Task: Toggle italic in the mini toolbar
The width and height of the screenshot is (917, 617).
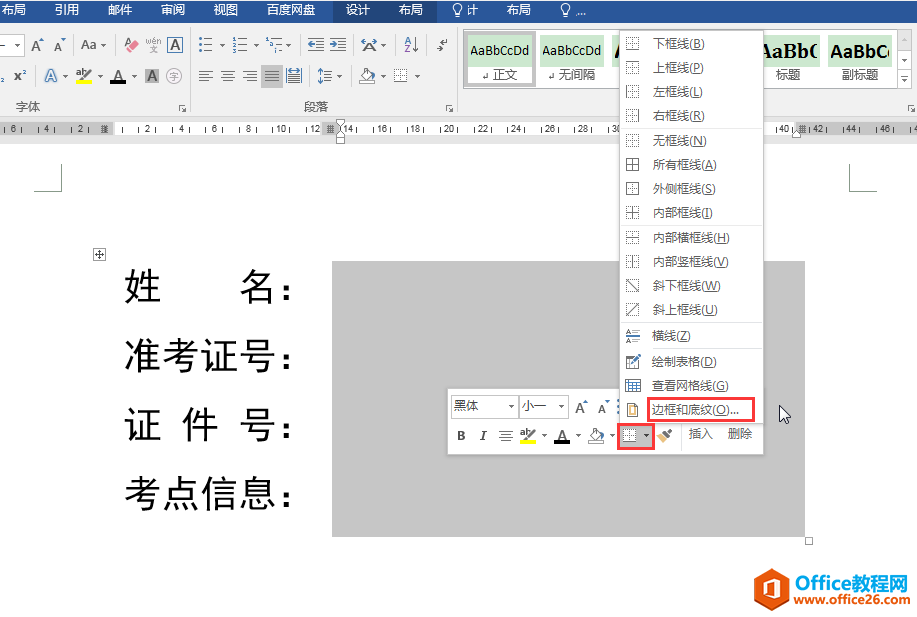Action: pyautogui.click(x=483, y=436)
